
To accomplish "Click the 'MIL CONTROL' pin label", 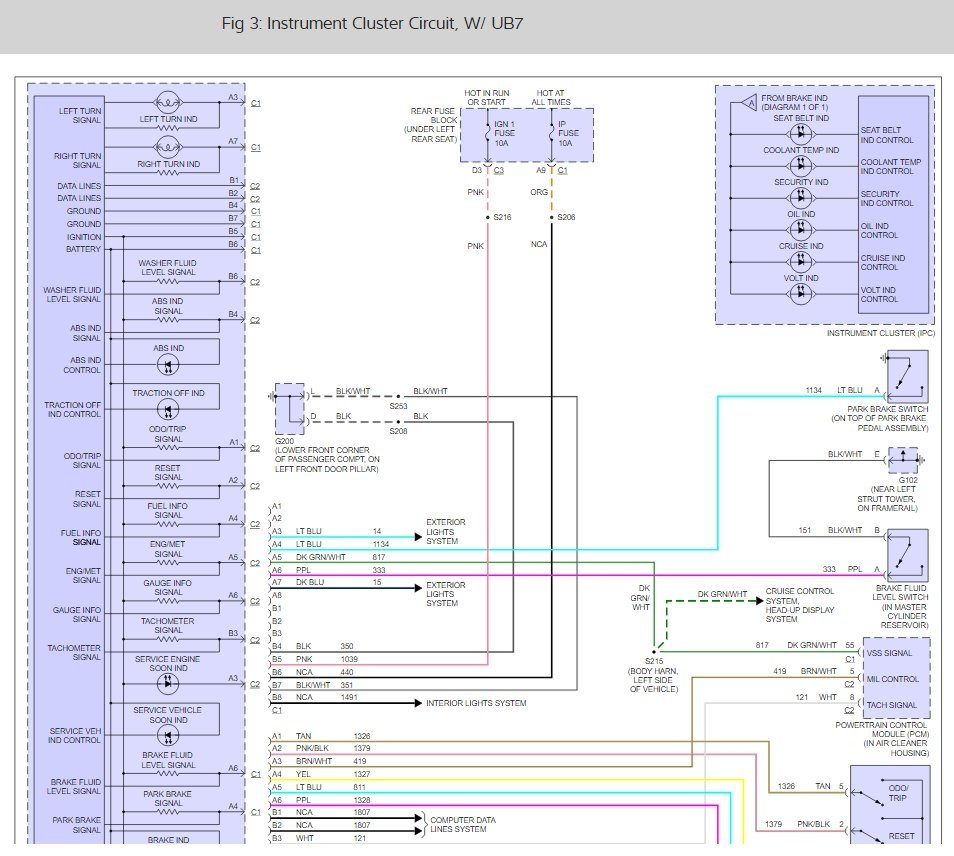I will pos(893,679).
